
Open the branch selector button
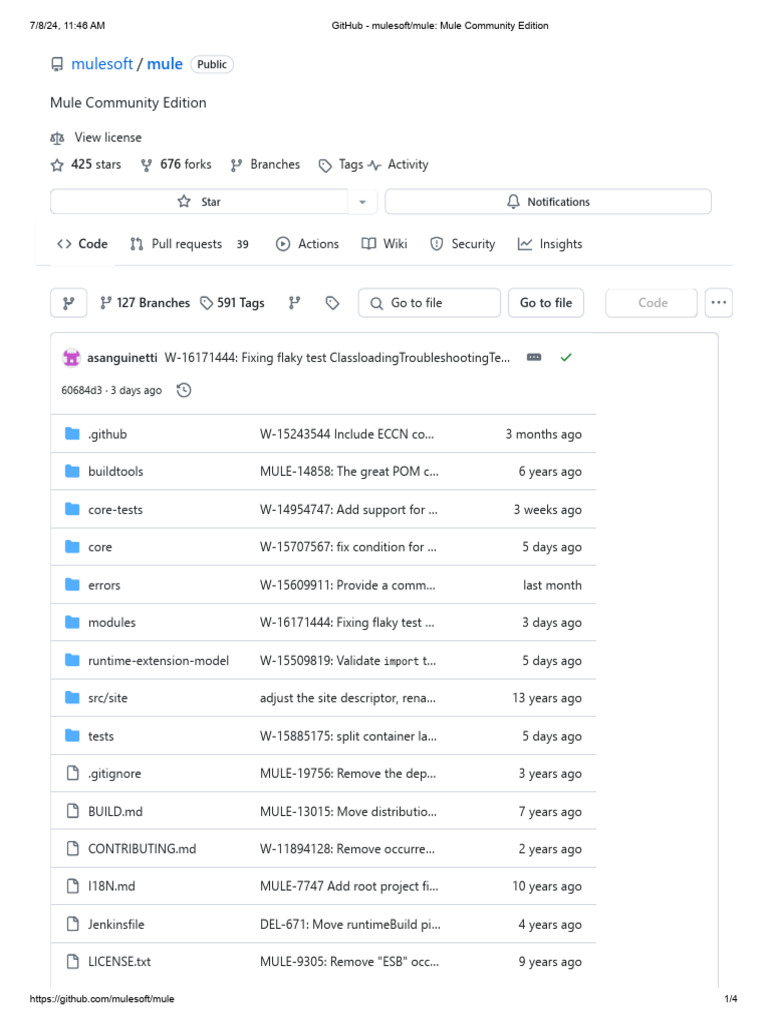coord(68,303)
